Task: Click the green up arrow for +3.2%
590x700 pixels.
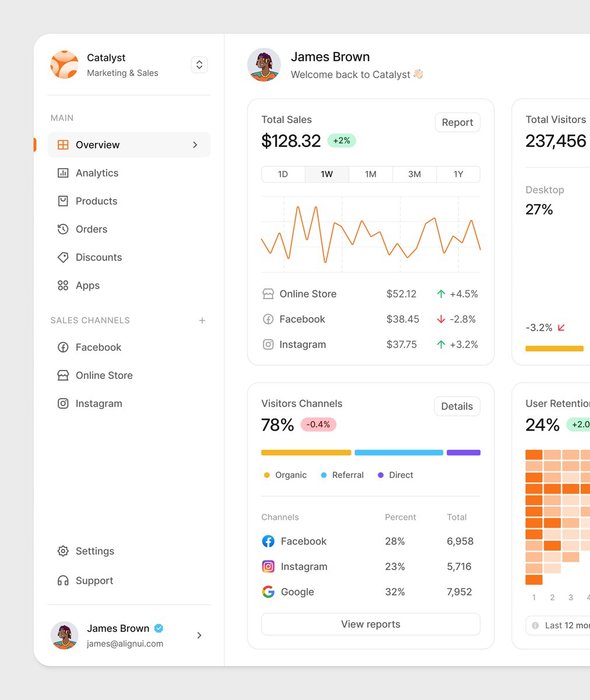Action: point(441,345)
